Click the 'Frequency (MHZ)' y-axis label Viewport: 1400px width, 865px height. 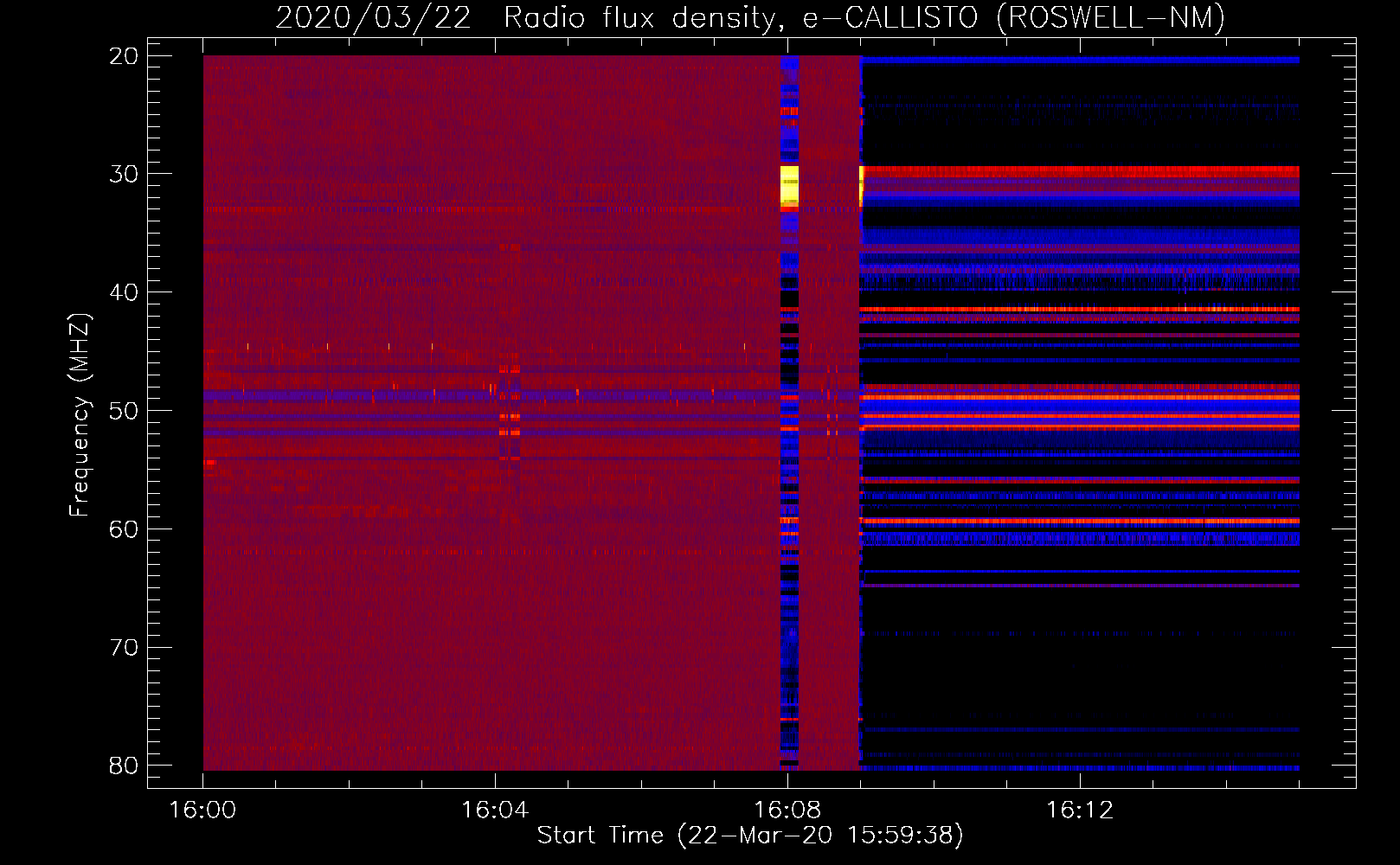point(80,414)
